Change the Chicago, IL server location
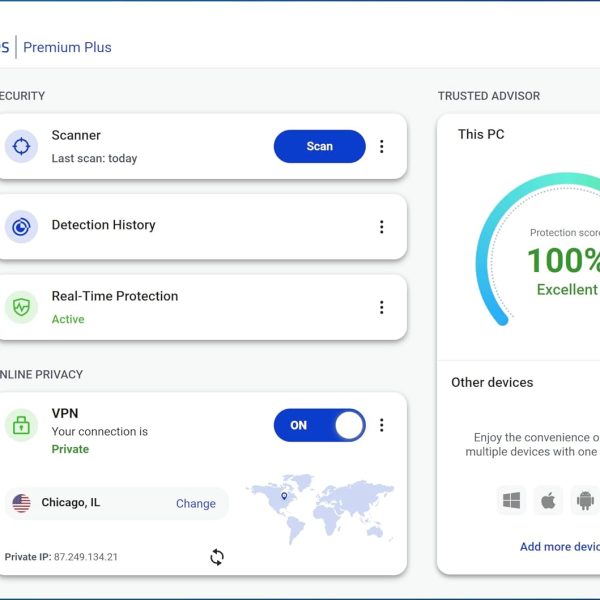The height and width of the screenshot is (600, 600). pyautogui.click(x=195, y=504)
